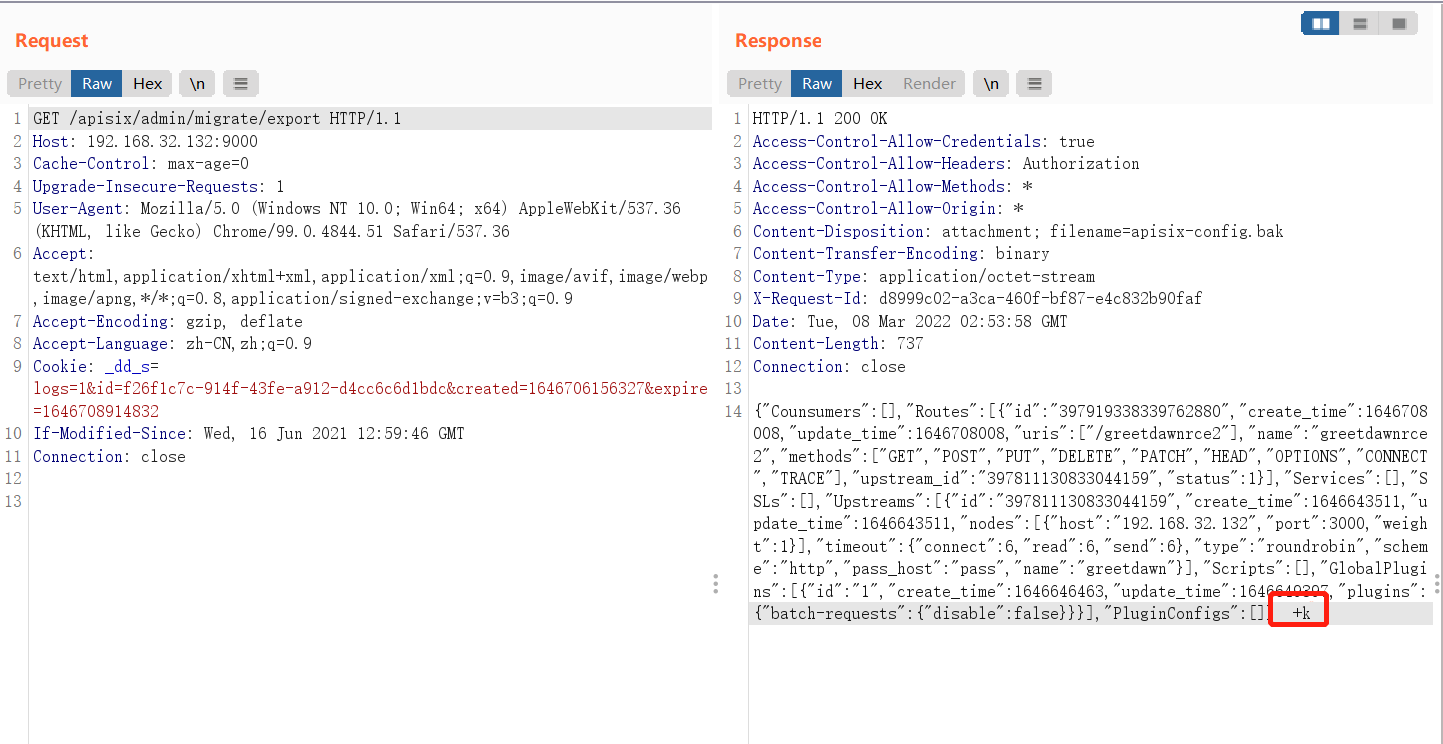Switch Response view to Raw tab
This screenshot has width=1443, height=744.
click(817, 84)
